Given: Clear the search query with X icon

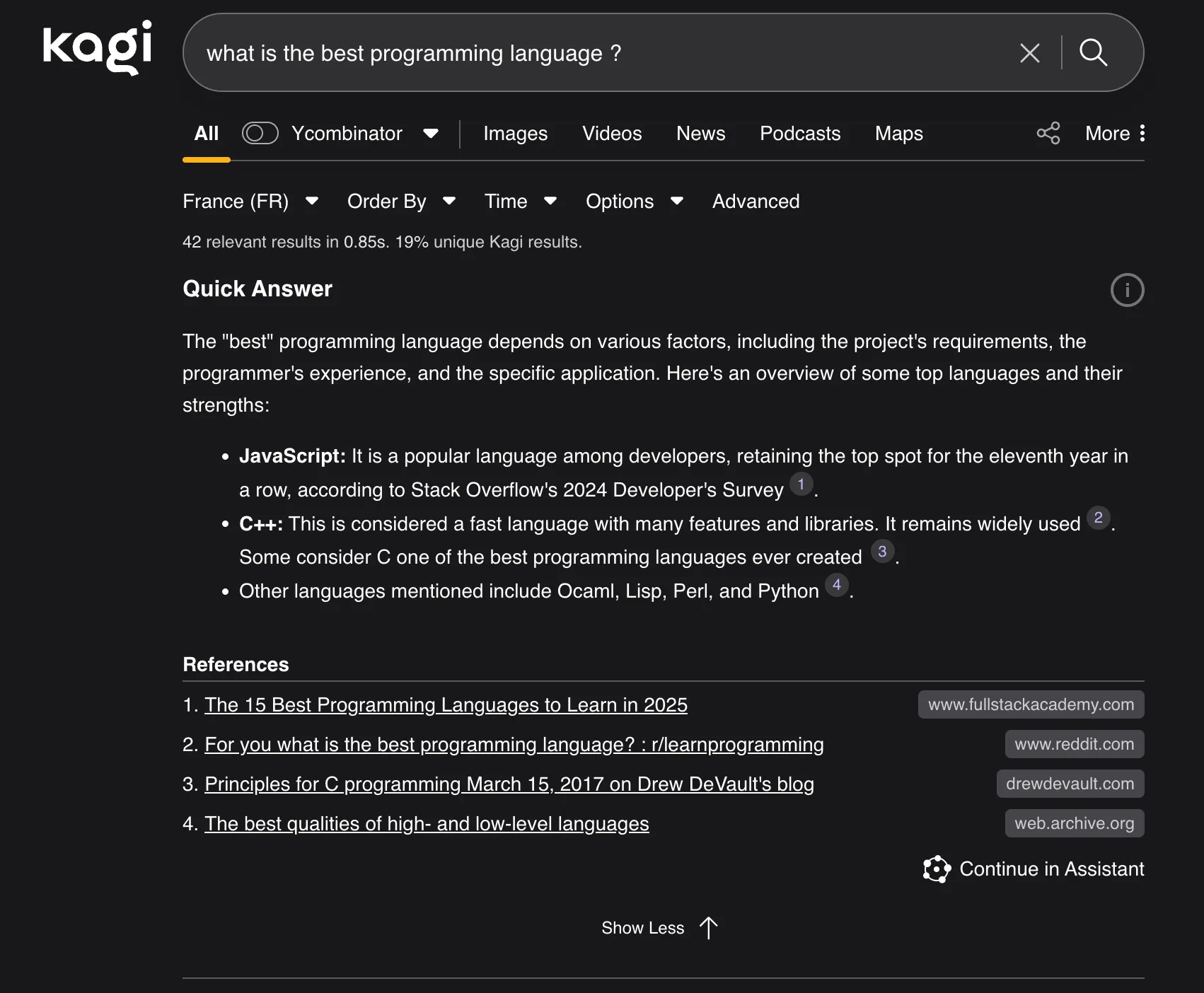Looking at the screenshot, I should [1029, 53].
